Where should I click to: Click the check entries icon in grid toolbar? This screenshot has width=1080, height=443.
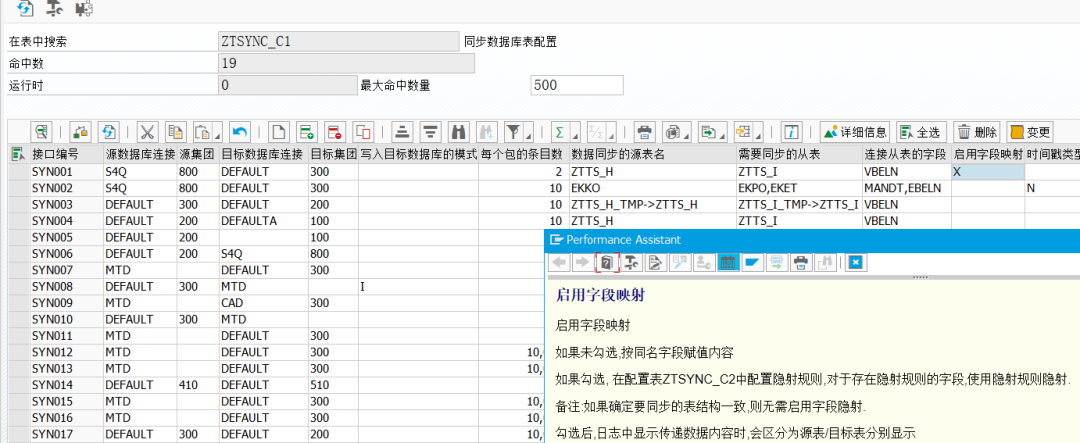80,132
